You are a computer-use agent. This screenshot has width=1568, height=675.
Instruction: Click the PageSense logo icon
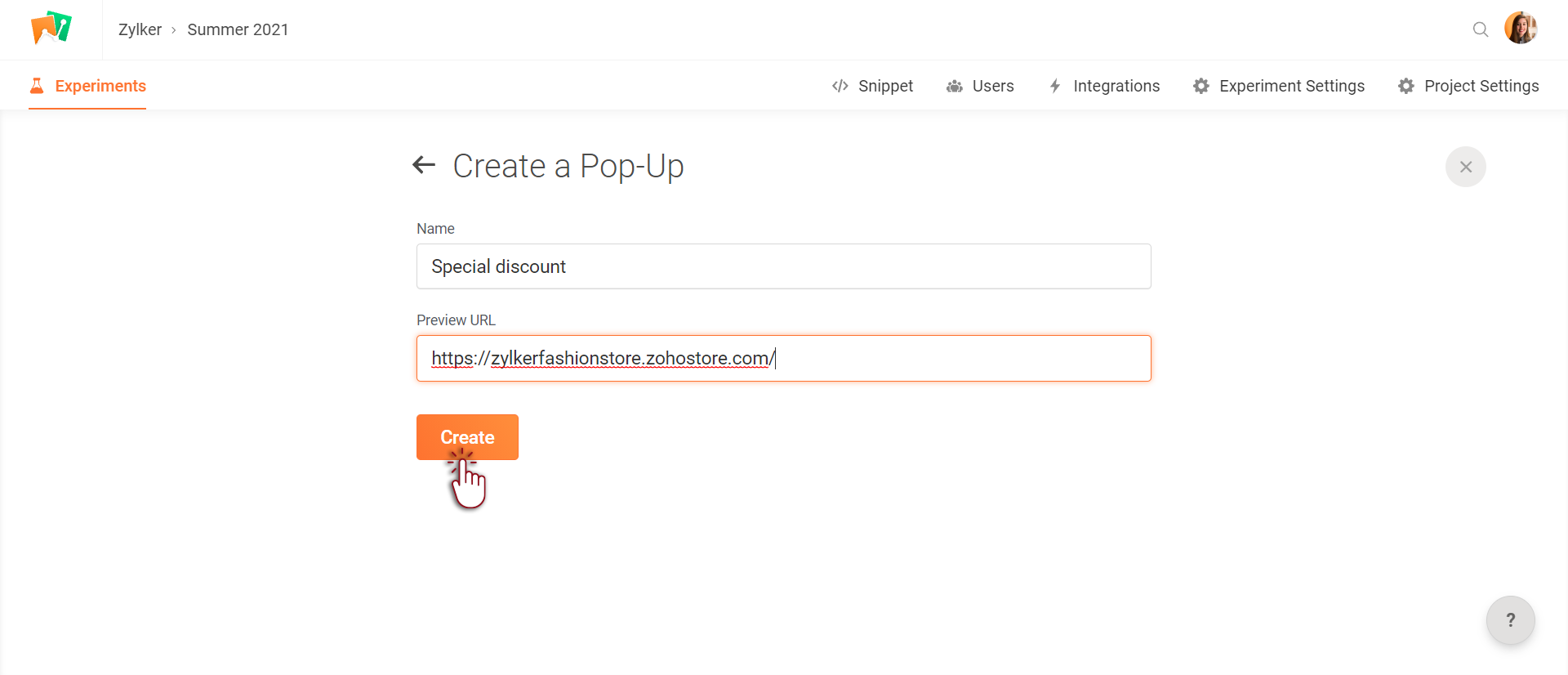pos(51,29)
